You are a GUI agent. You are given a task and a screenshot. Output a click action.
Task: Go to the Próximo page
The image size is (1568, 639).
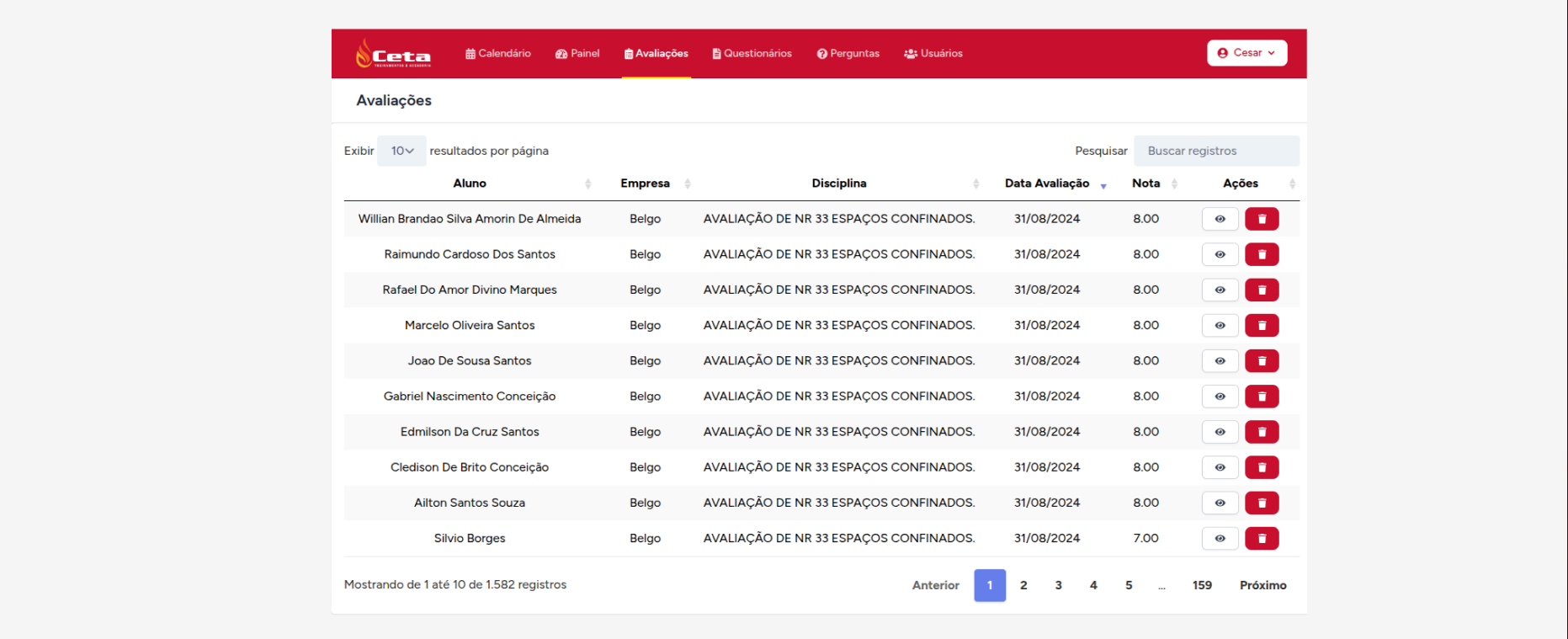(1262, 585)
